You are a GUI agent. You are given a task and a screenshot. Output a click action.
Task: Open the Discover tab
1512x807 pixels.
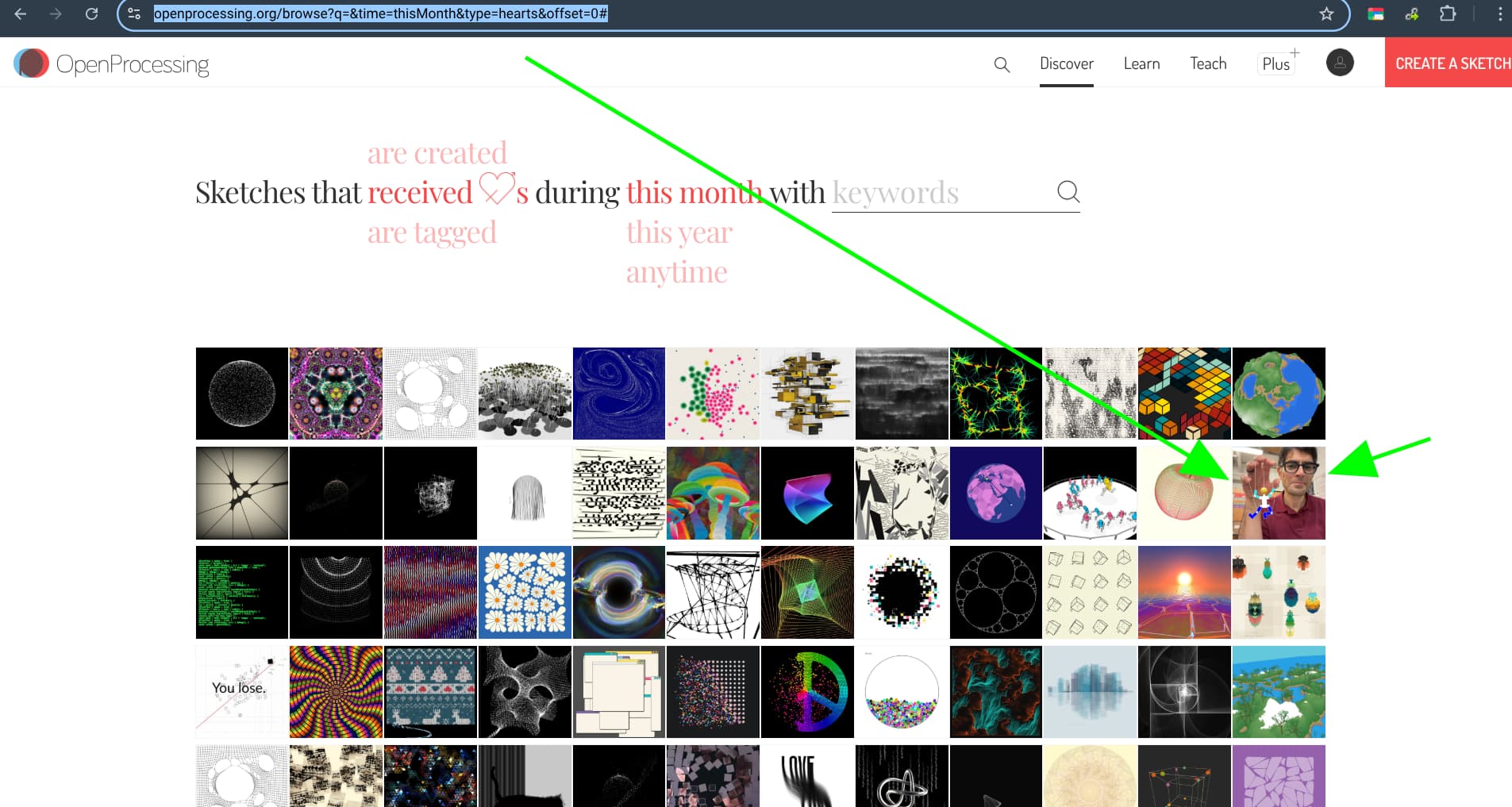pos(1066,63)
